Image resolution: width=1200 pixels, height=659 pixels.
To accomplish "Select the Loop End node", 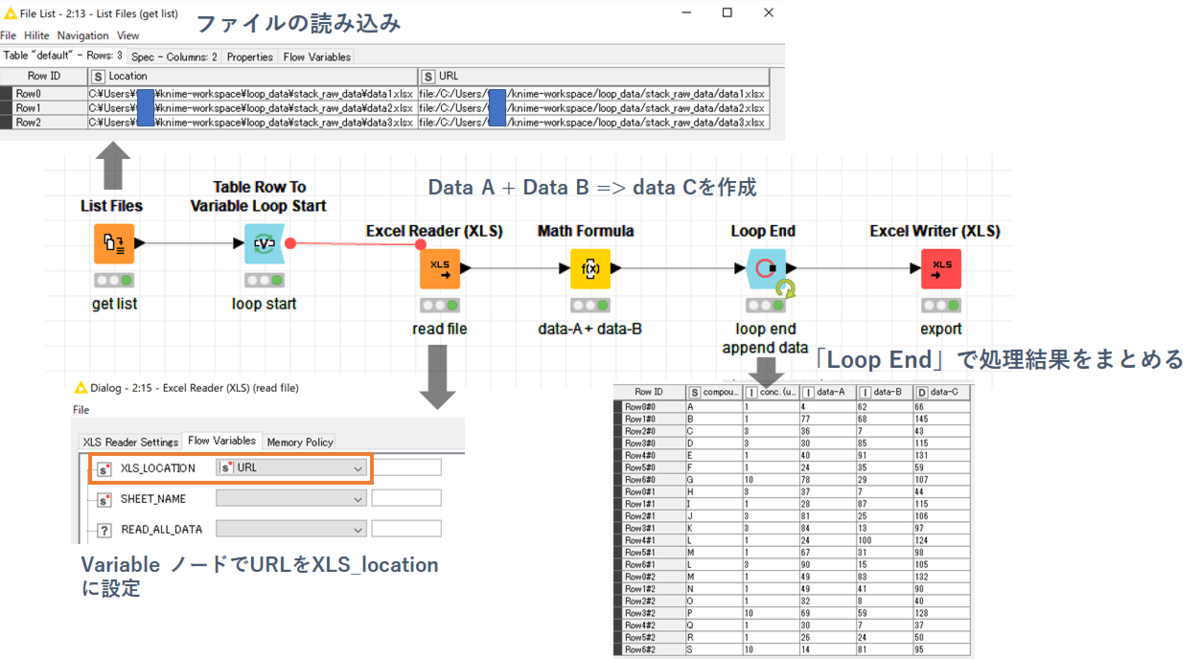I will [763, 269].
